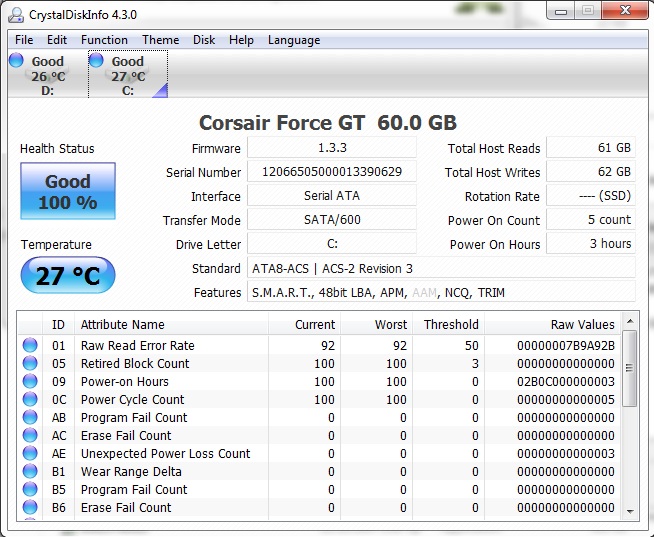Click status icon for Wear Range Delta
The width and height of the screenshot is (654, 537).
click(30, 471)
